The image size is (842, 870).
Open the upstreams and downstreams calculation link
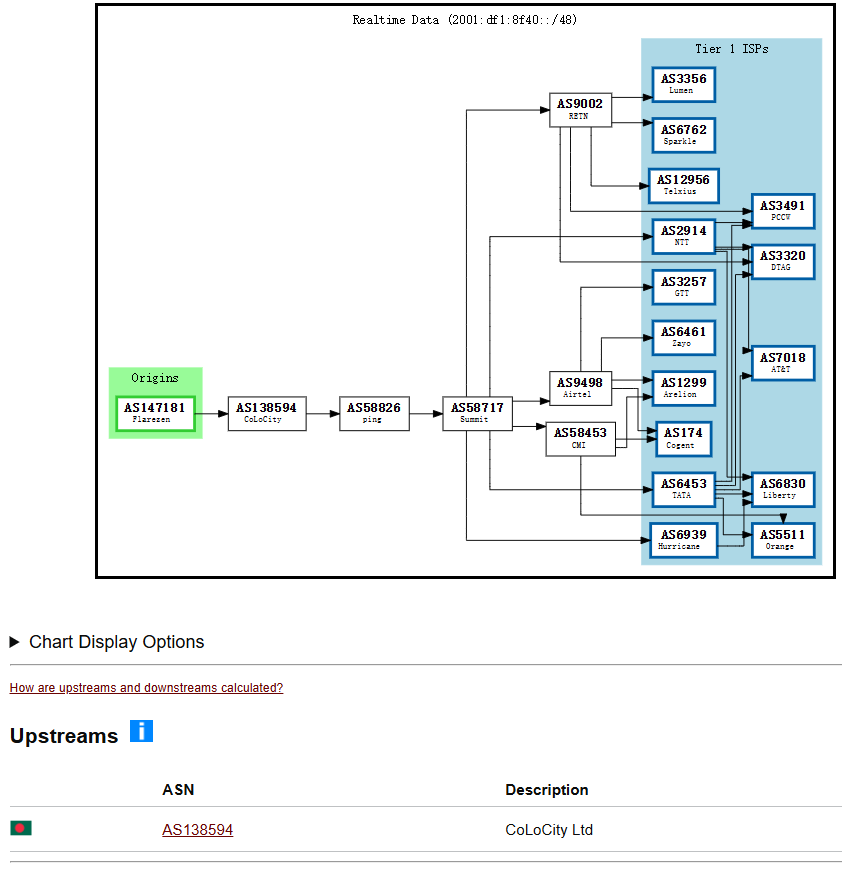(x=146, y=688)
